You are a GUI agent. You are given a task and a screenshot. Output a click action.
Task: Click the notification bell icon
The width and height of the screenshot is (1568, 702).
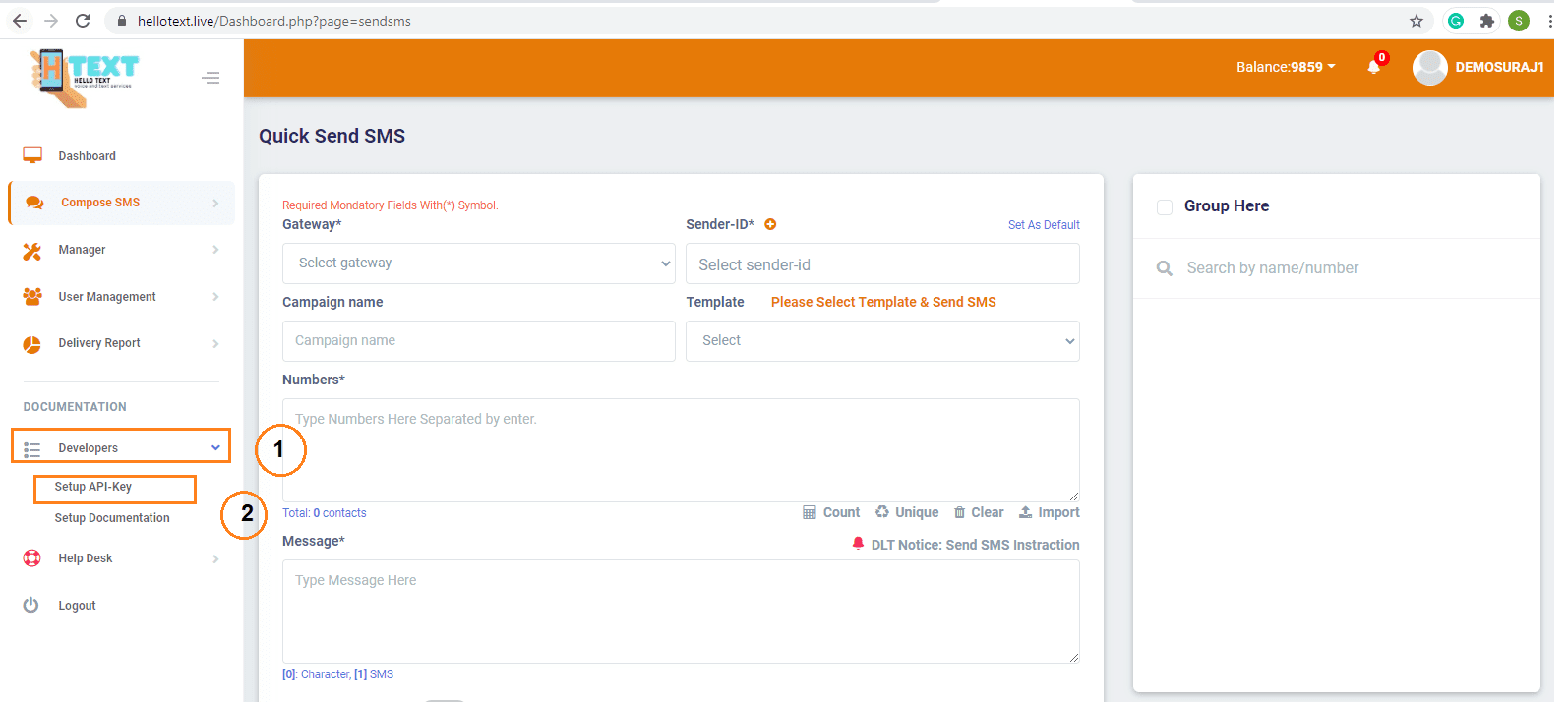tap(1374, 67)
